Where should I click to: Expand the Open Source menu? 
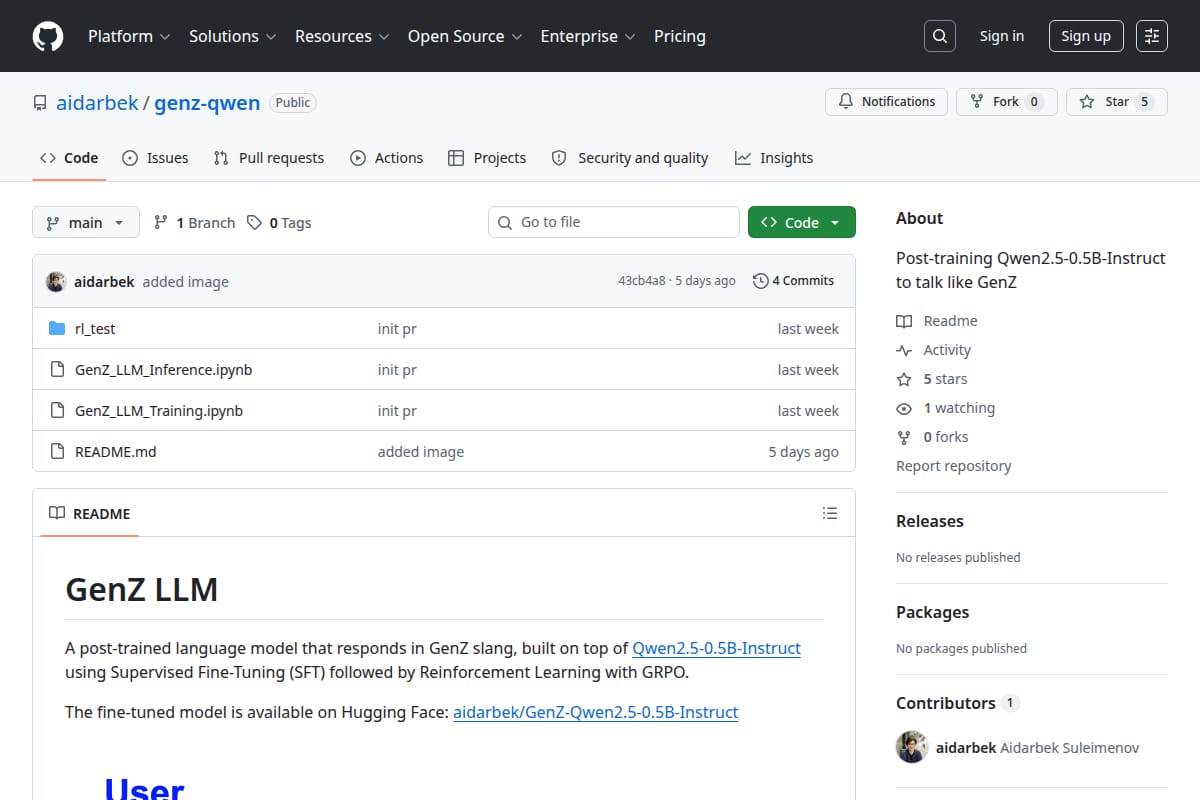pos(465,36)
